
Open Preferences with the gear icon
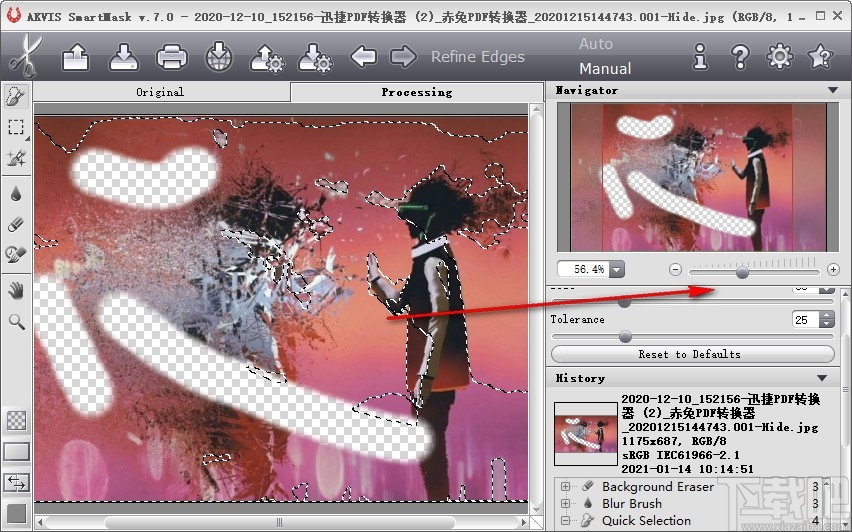pyautogui.click(x=780, y=56)
